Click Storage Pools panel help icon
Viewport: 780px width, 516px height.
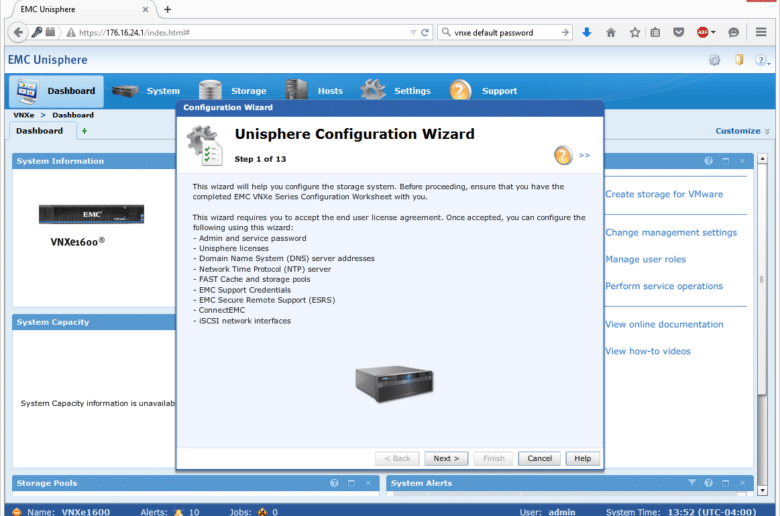pos(334,483)
